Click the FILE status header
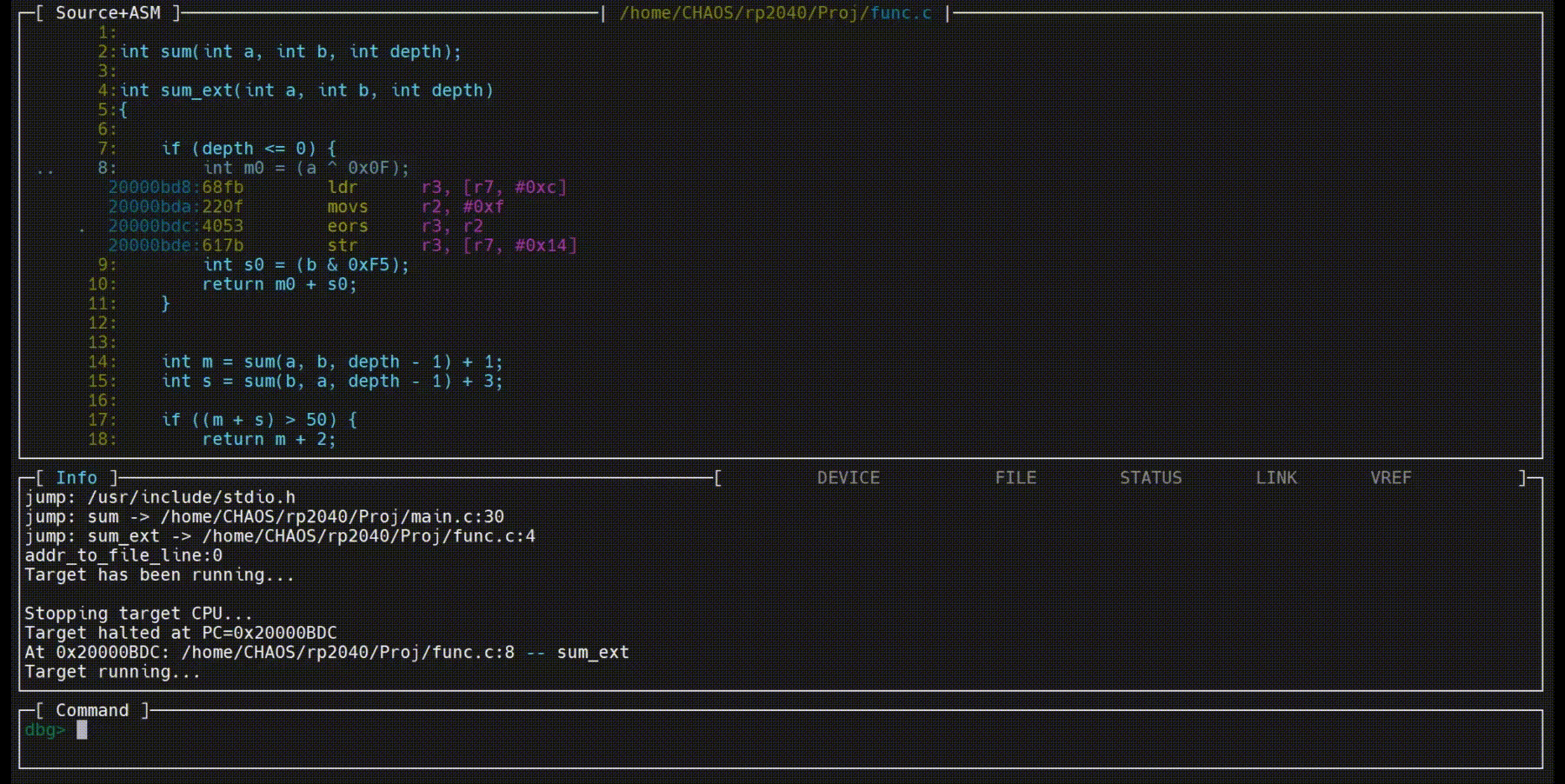The image size is (1565, 784). [1015, 478]
